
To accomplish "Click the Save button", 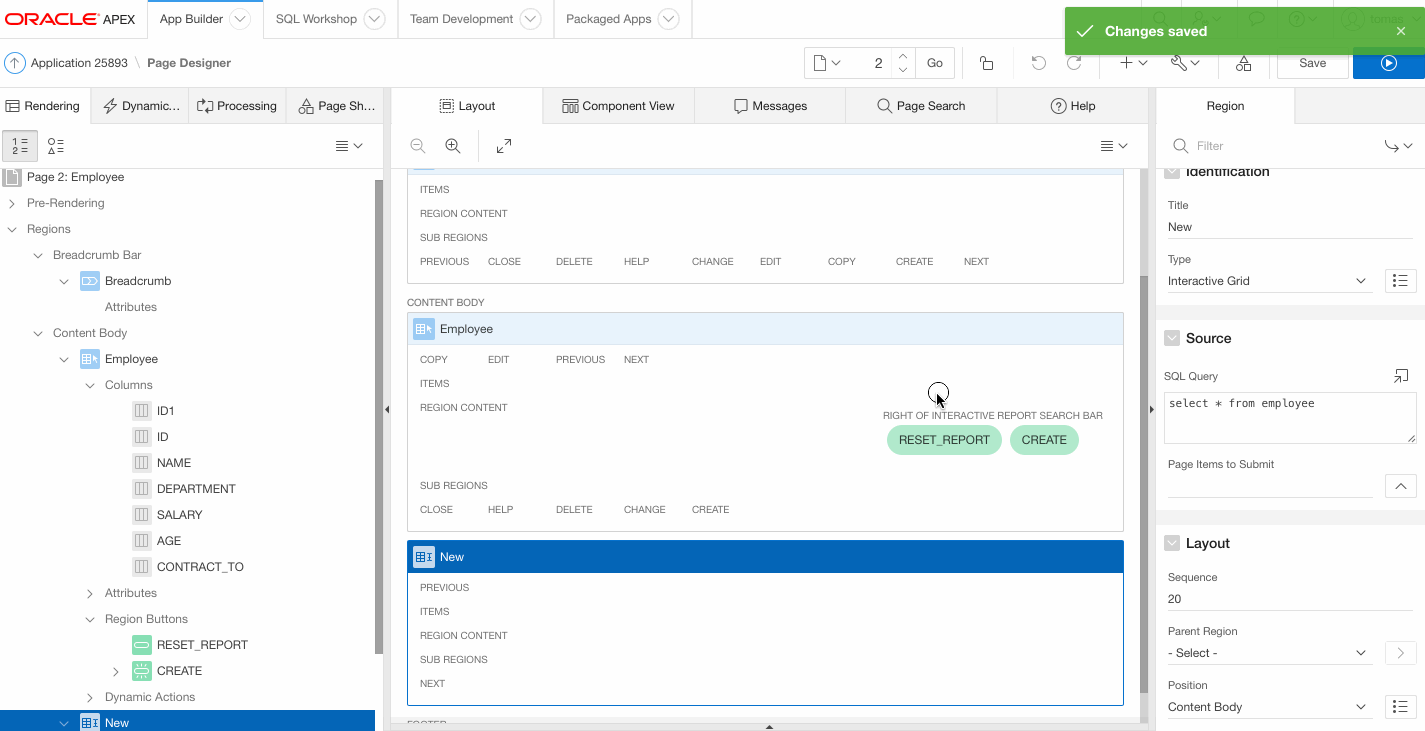I will click(1312, 63).
